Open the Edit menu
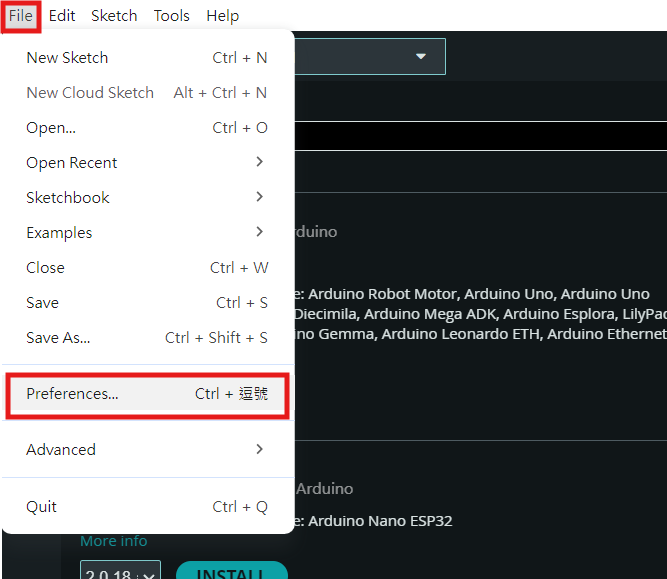Screen dimensions: 667x579 point(62,16)
